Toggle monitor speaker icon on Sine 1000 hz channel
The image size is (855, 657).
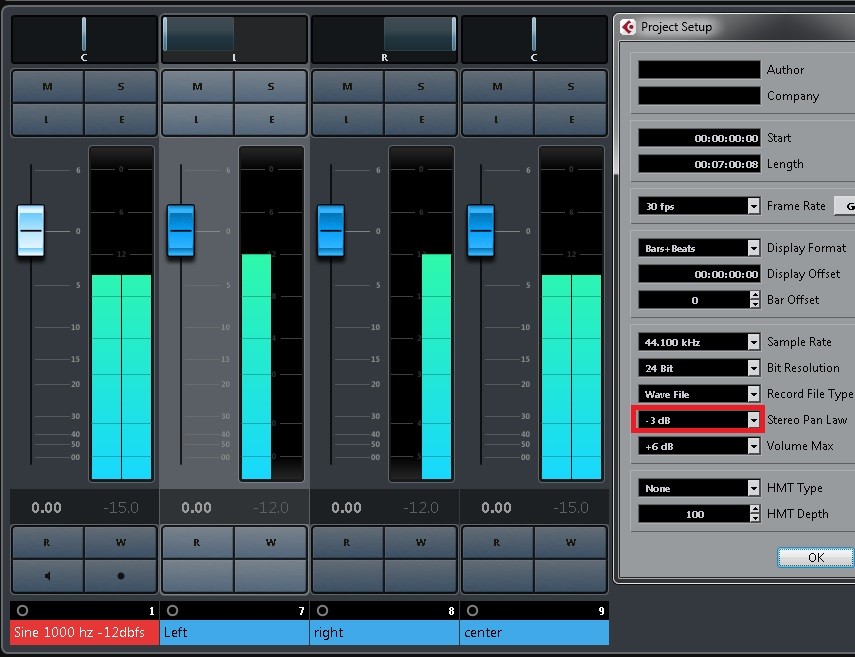pyautogui.click(x=48, y=576)
